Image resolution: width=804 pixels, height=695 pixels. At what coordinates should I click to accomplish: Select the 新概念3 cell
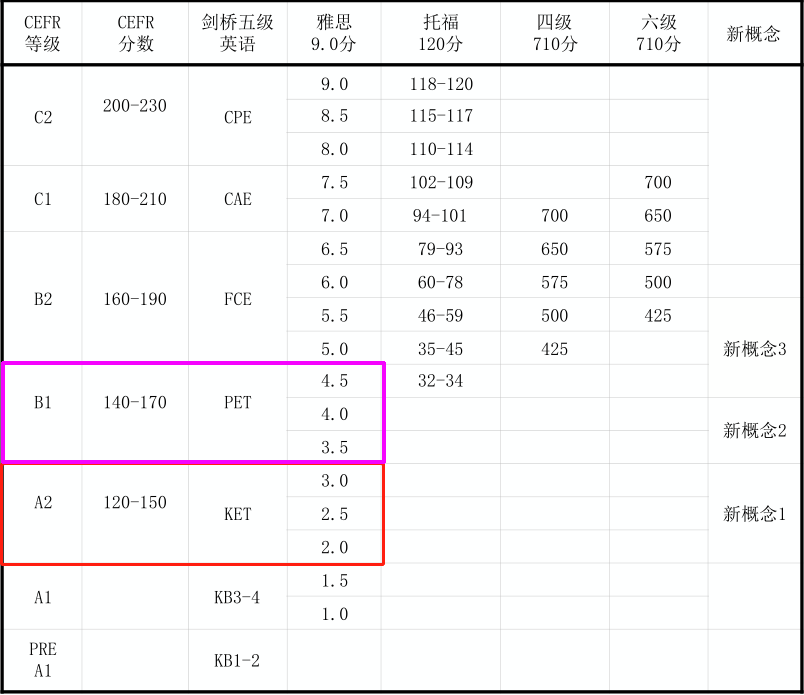(753, 348)
